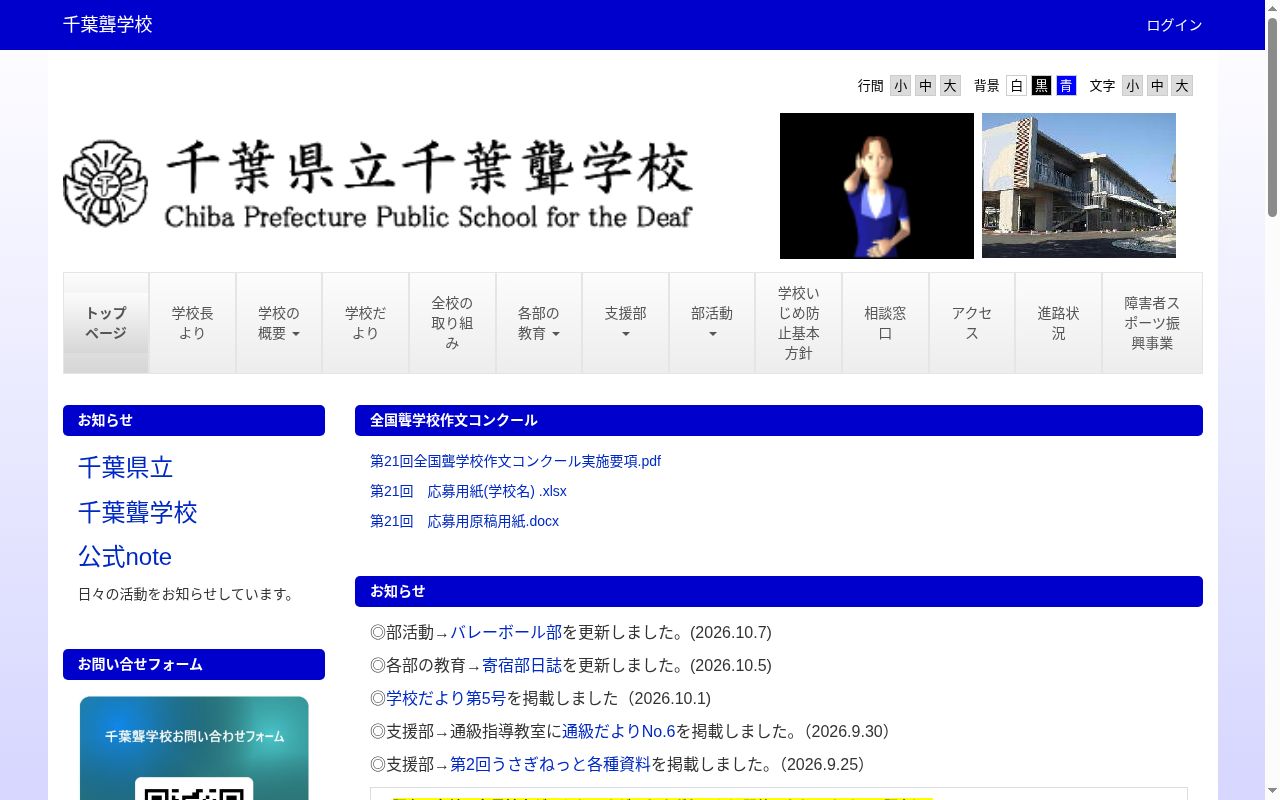Open 第21回全国聾学校作文コンクール実施要項.pdf
Screen dimensions: 1280x800
515,461
